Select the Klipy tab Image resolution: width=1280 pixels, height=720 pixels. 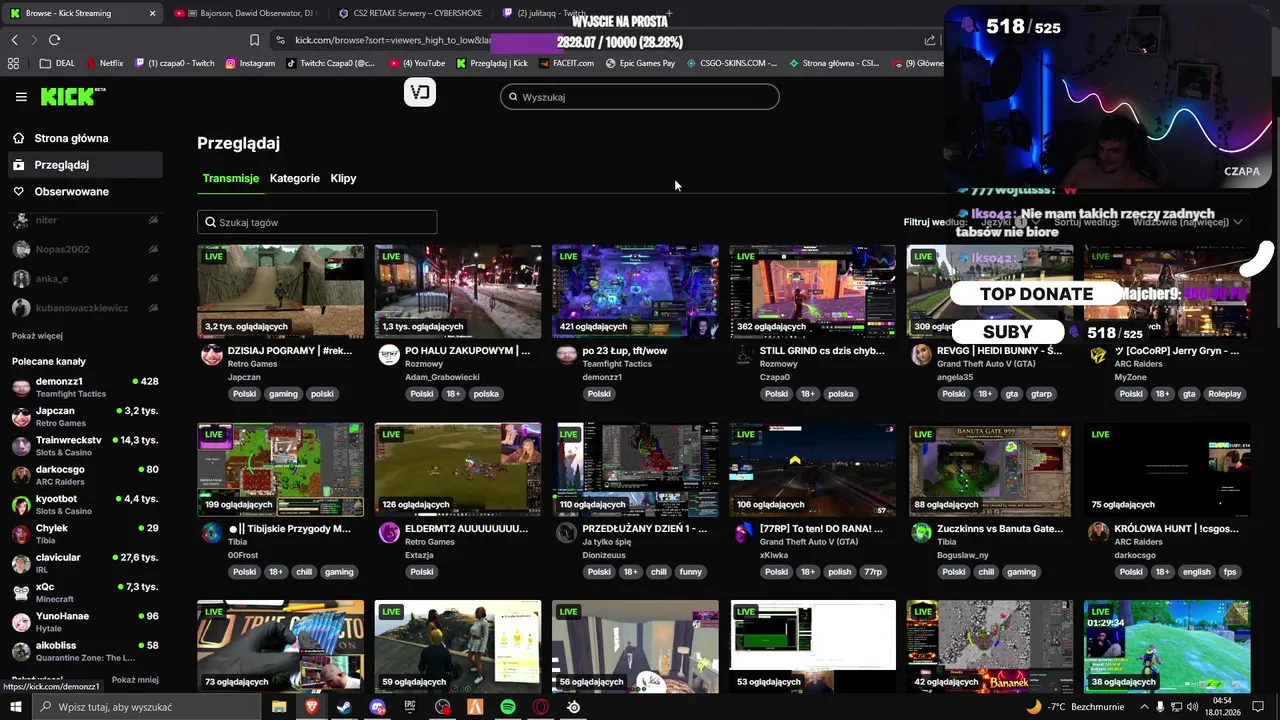[343, 178]
